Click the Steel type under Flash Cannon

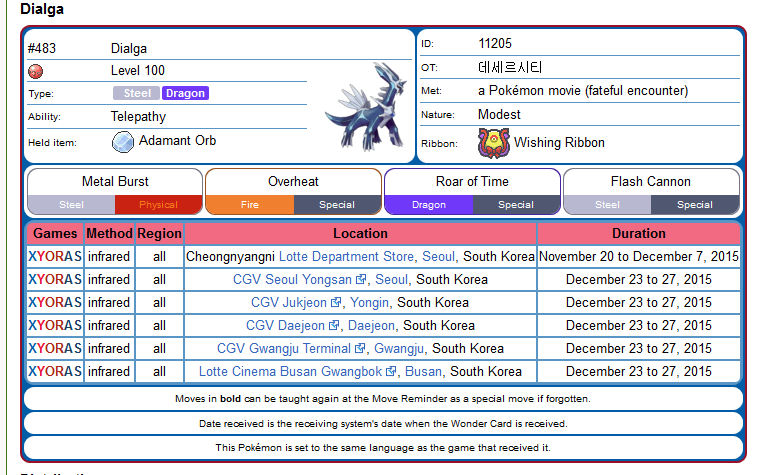pos(607,205)
